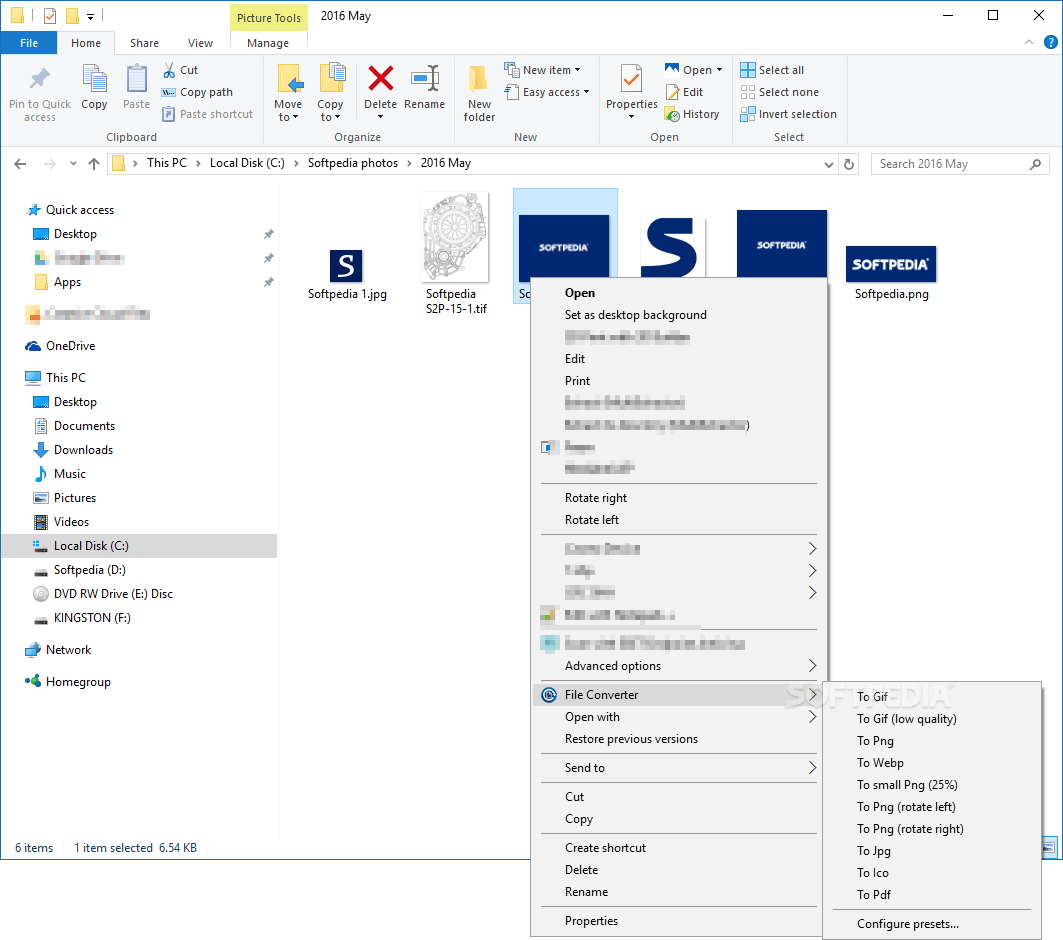Screen dimensions: 1063x940
Task: Click the red Delete X icon
Action: [380, 79]
